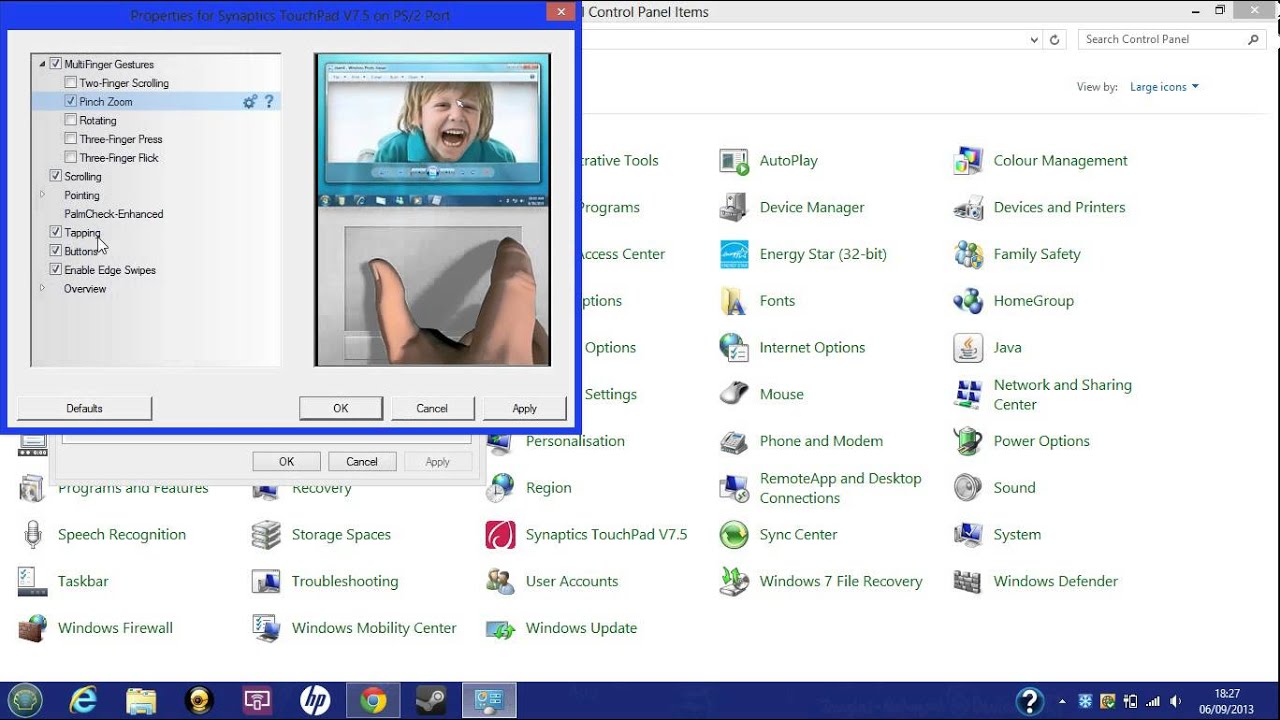Image resolution: width=1280 pixels, height=720 pixels.
Task: Enable the Two-Finger Scrolling checkbox
Action: tap(71, 83)
